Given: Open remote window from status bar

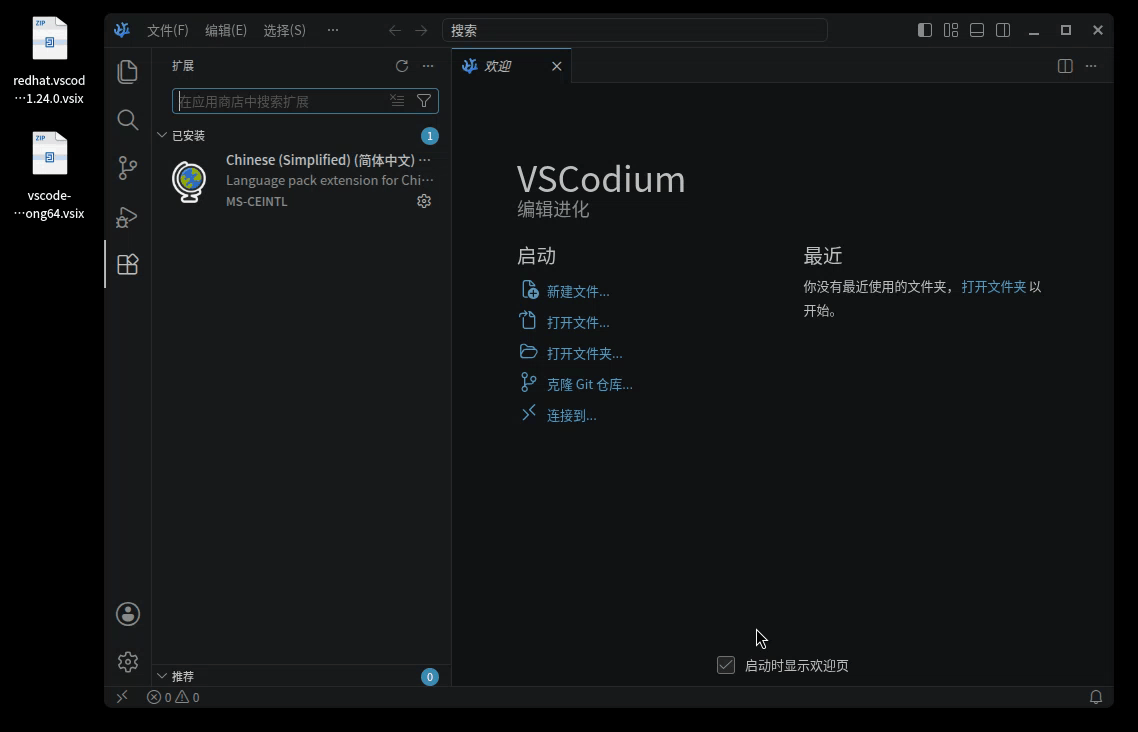Looking at the screenshot, I should 122,696.
